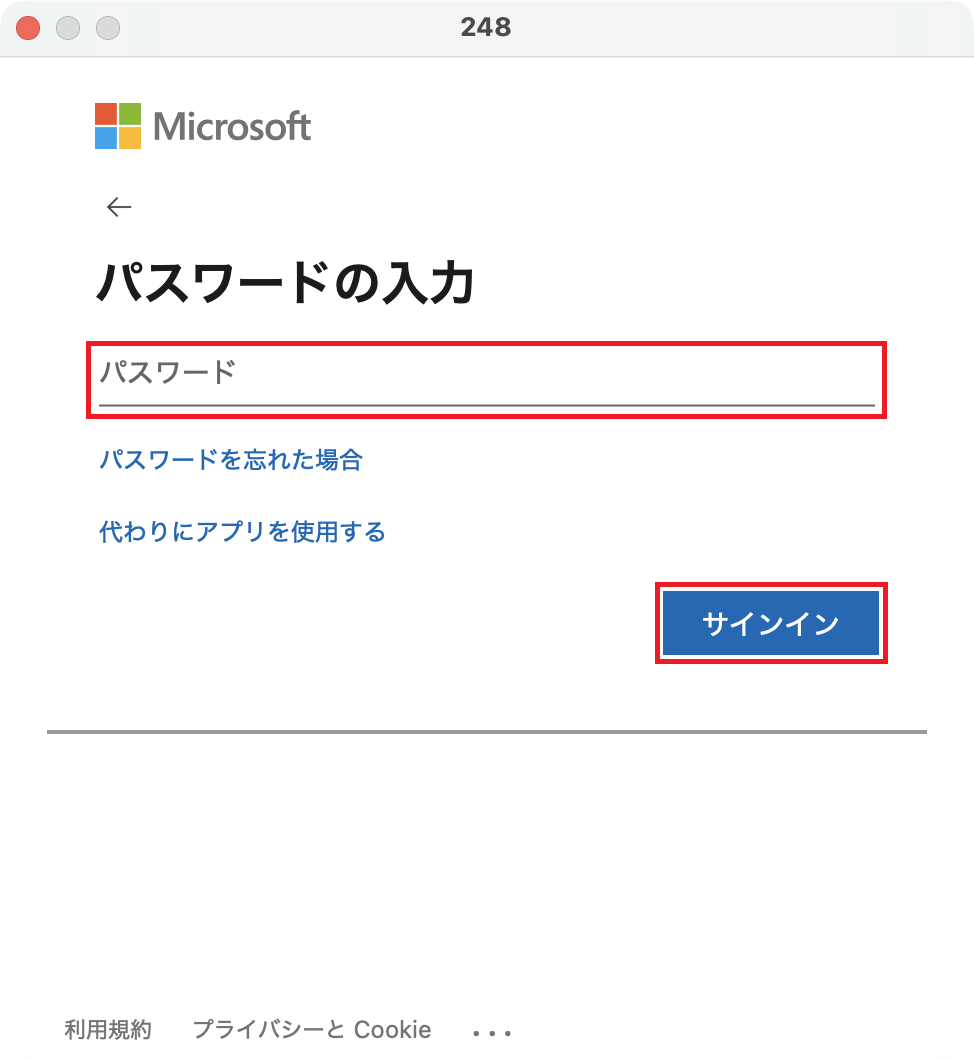The width and height of the screenshot is (974, 1058).
Task: Click the yellow square of Microsoft logo
Action: pos(130,138)
